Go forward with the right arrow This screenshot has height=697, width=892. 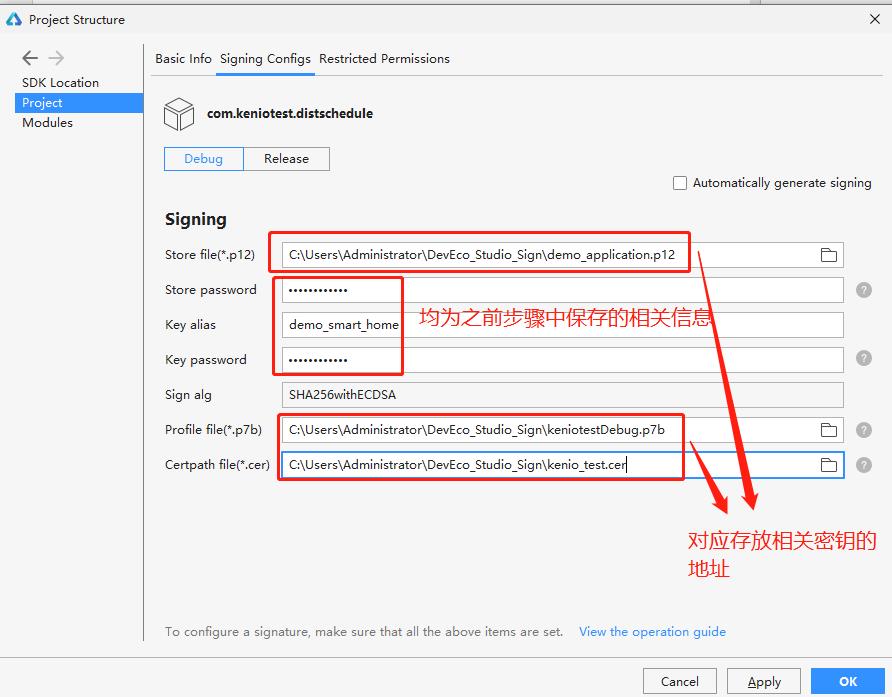56,57
